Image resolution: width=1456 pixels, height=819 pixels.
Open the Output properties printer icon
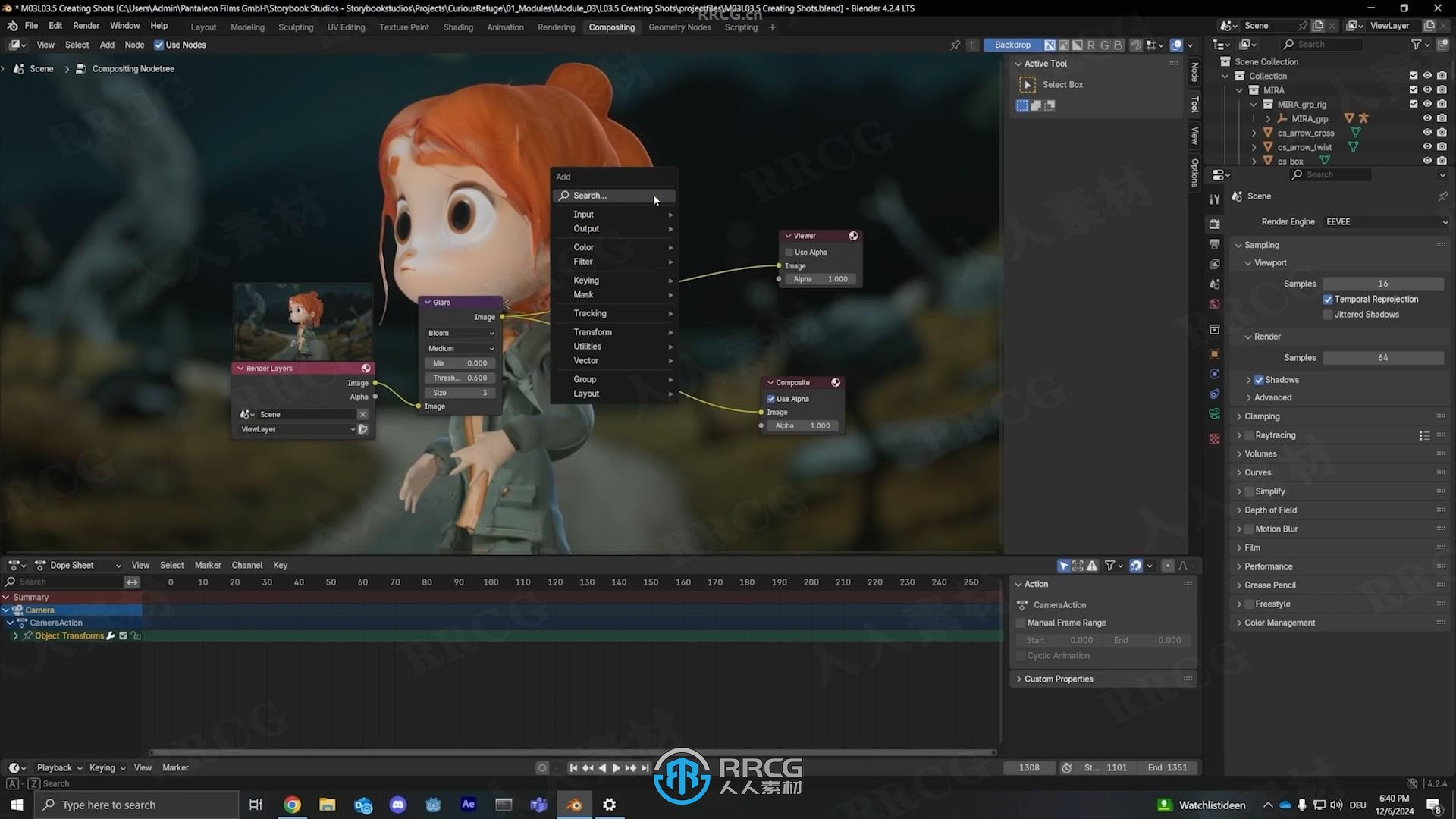[1214, 244]
